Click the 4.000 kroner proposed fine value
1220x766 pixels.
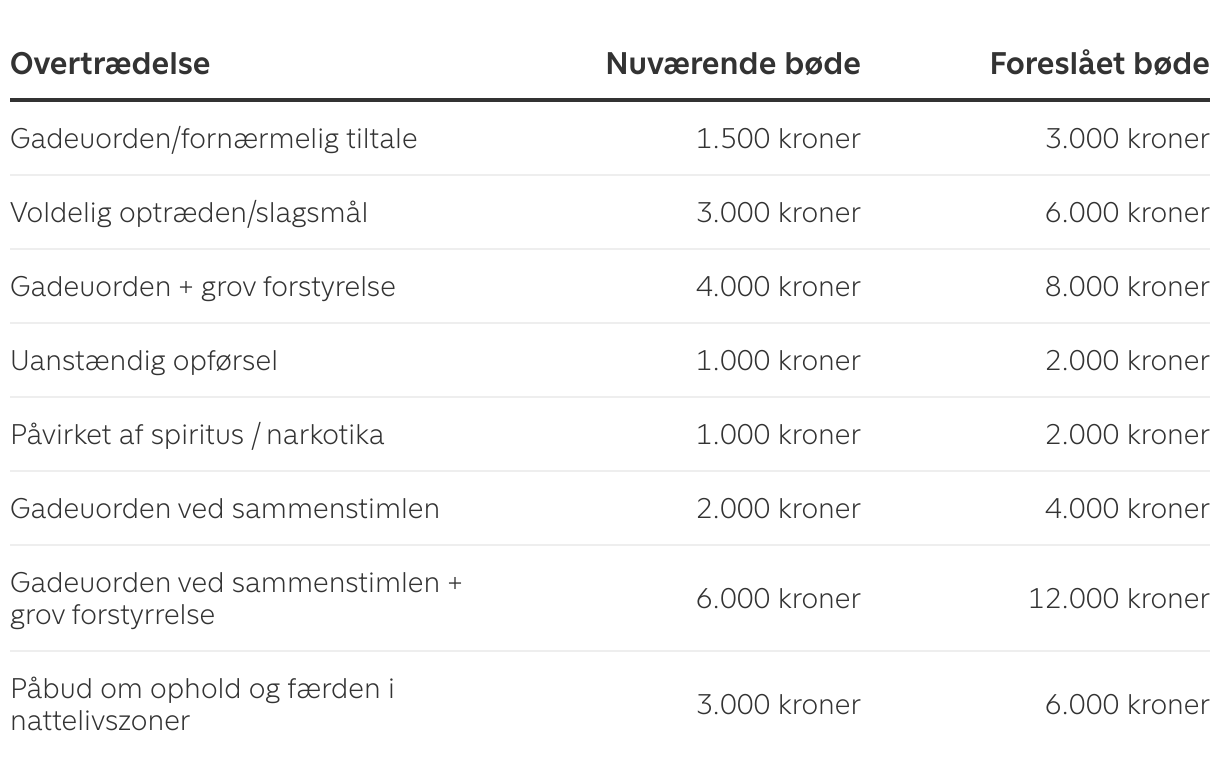1127,509
